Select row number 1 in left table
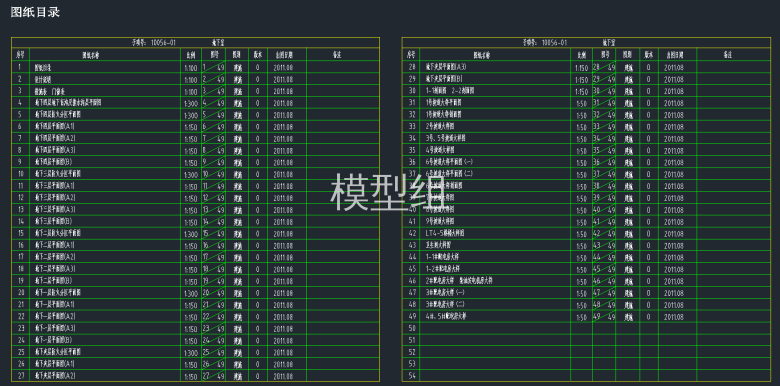This screenshot has height=386, width=780. pyautogui.click(x=20, y=67)
